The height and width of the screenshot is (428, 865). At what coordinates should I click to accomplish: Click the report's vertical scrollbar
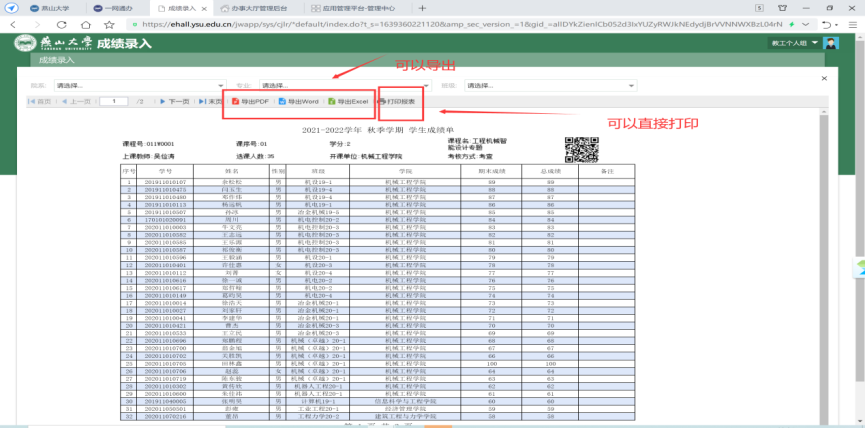point(824,250)
